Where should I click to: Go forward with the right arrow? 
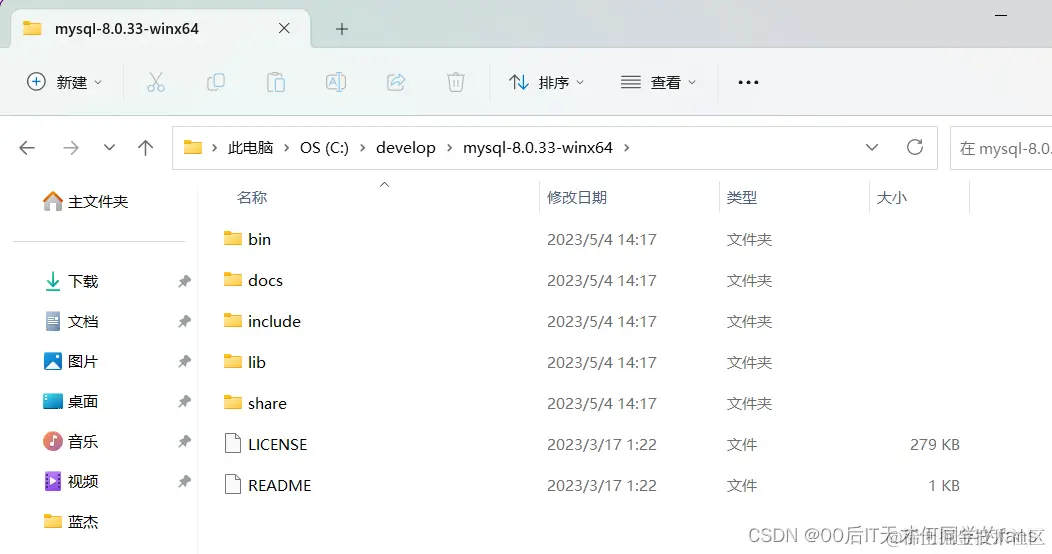coord(70,148)
